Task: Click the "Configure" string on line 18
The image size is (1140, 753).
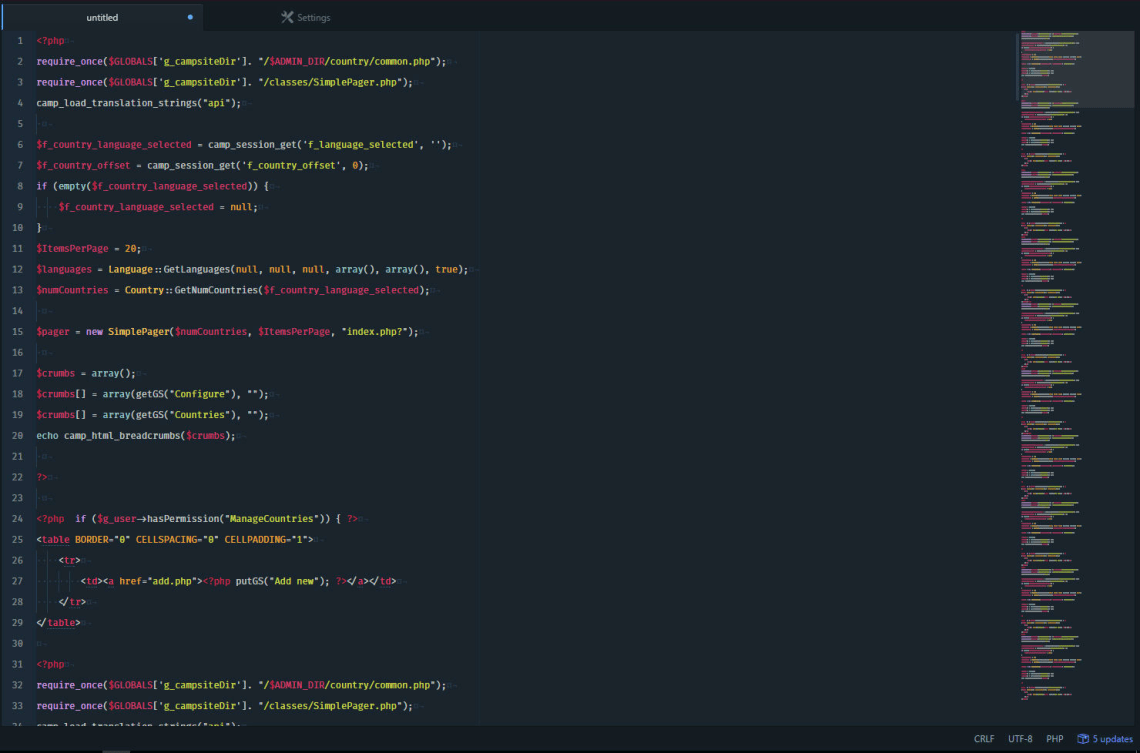Action: pyautogui.click(x=199, y=394)
